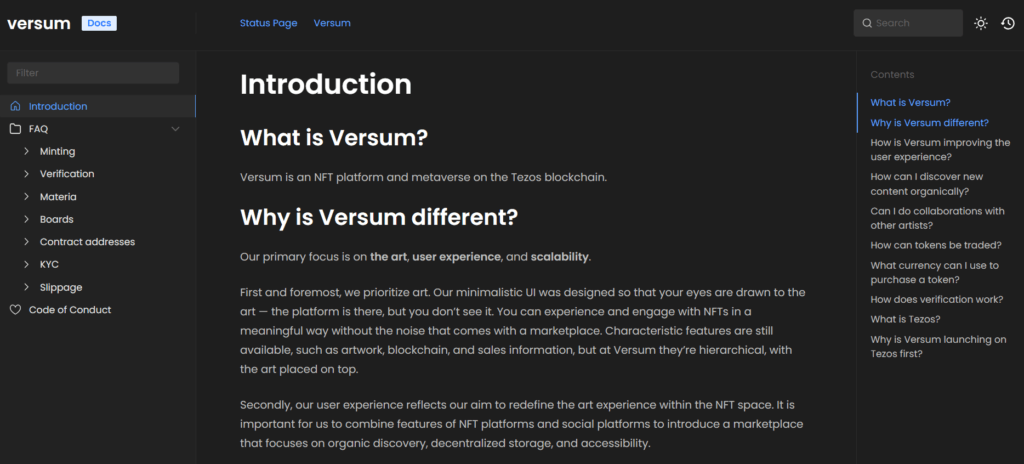Jump to 'How can I discover new content organically?'

tap(927, 184)
